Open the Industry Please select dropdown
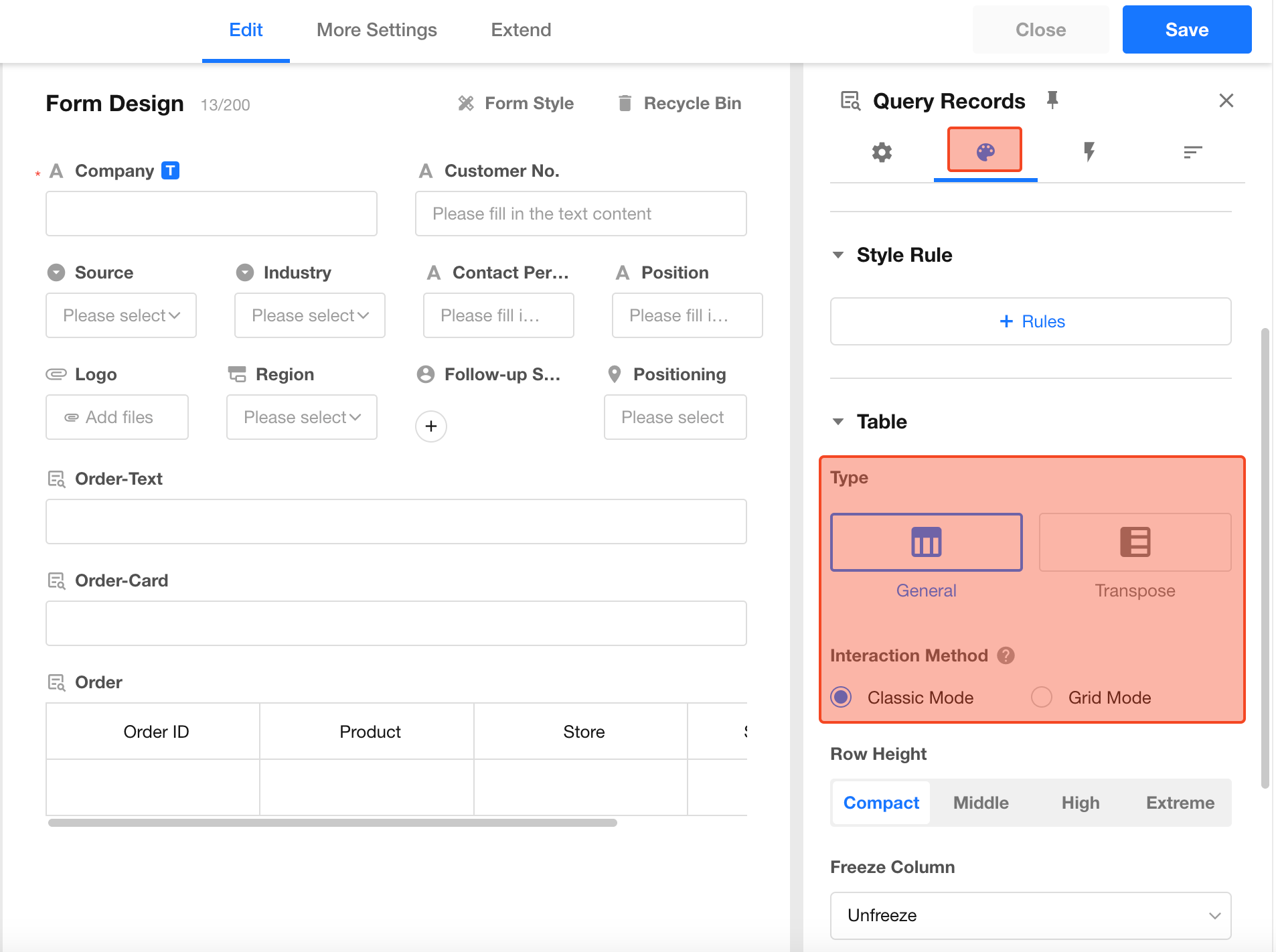This screenshot has width=1276, height=952. [x=310, y=315]
